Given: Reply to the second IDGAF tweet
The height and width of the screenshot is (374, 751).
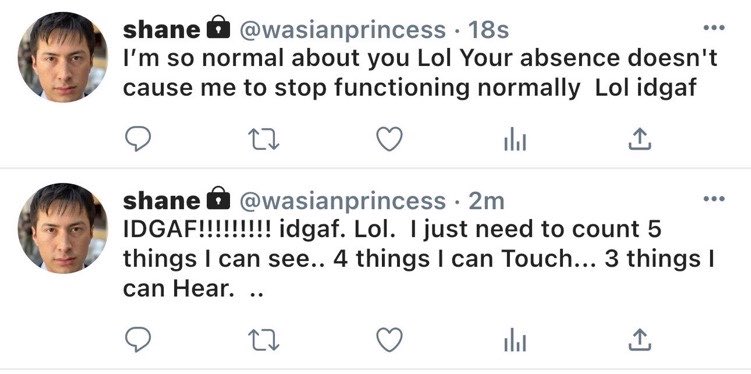Looking at the screenshot, I should 138,340.
